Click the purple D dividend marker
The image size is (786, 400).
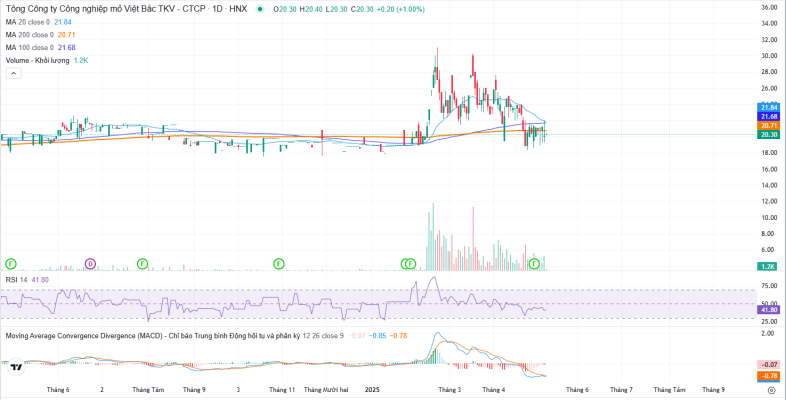90,263
